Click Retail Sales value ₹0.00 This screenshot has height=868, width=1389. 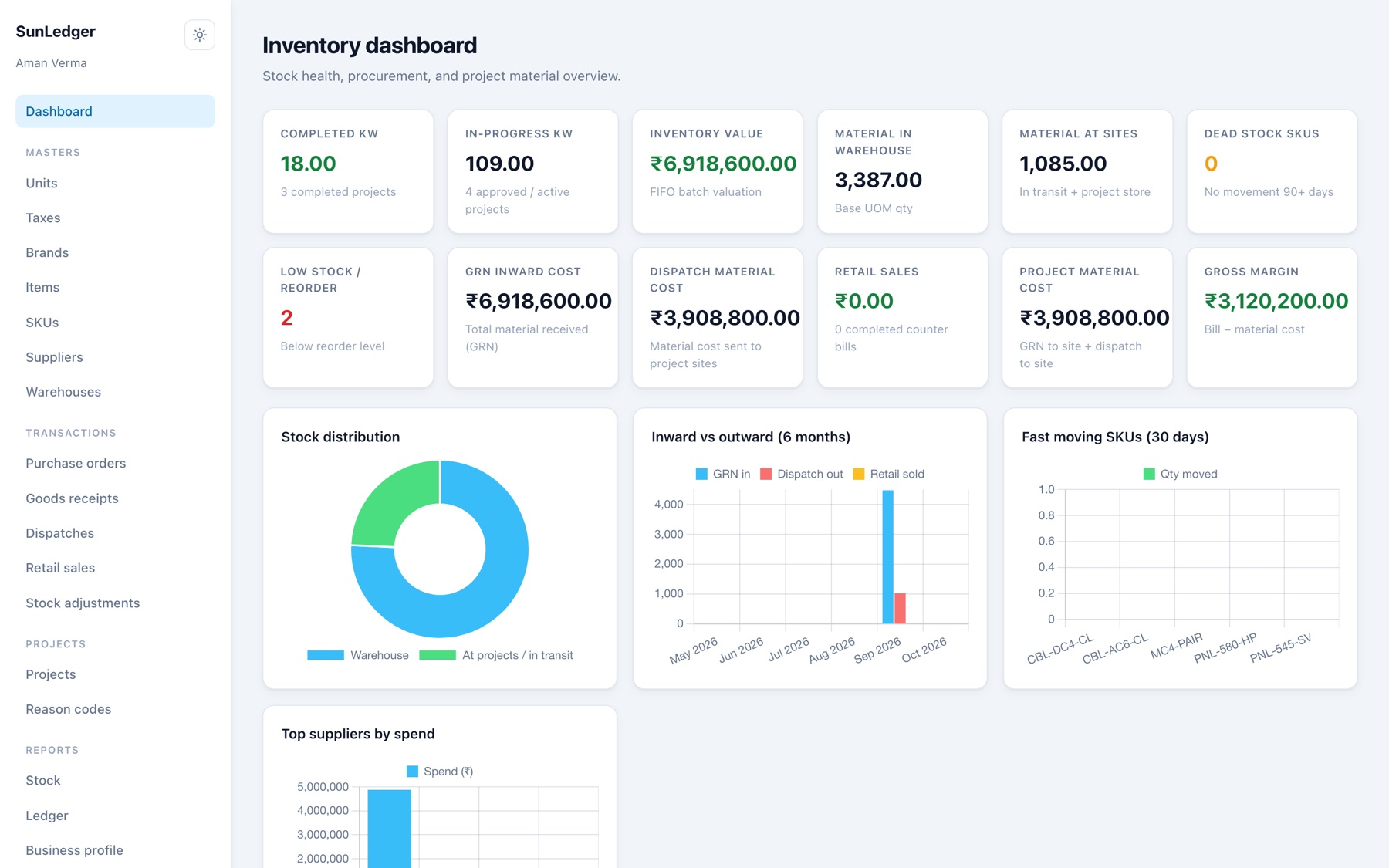coord(863,301)
